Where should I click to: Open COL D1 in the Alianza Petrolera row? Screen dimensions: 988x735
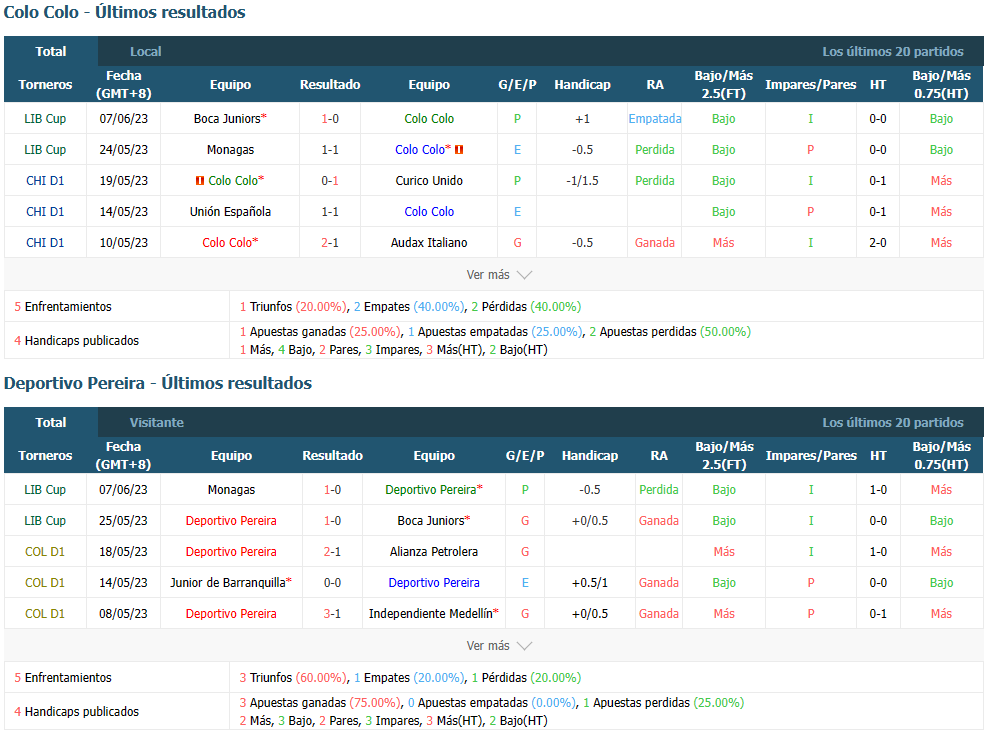click(x=45, y=552)
